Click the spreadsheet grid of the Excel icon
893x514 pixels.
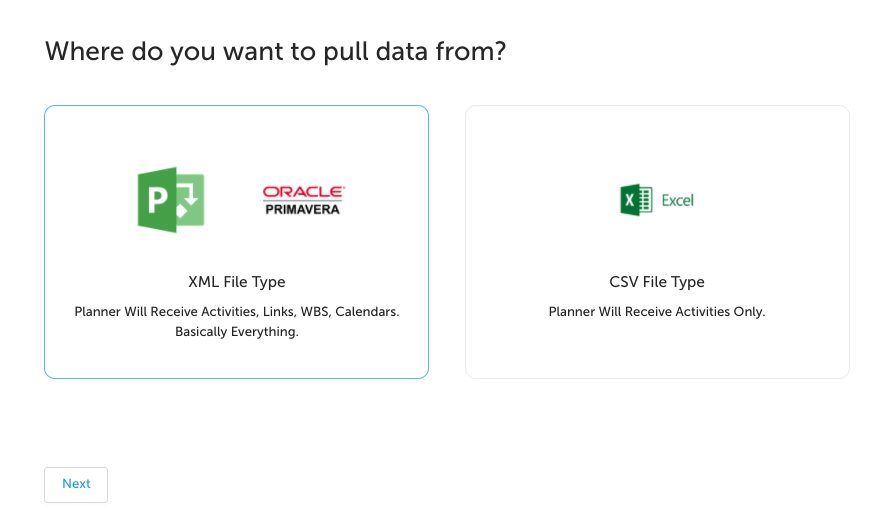coord(646,200)
